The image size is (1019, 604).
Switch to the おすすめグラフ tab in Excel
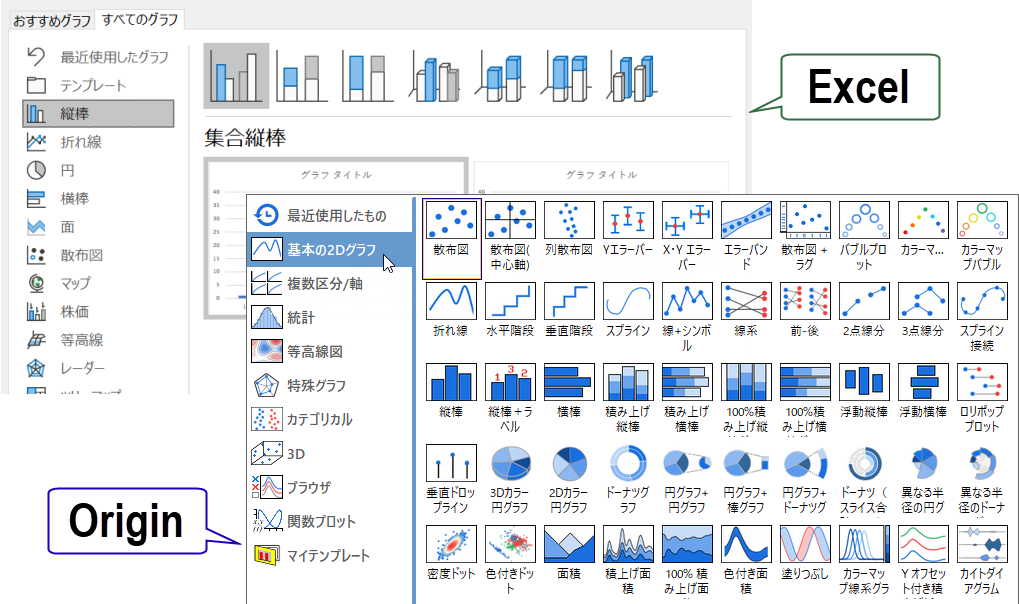52,21
